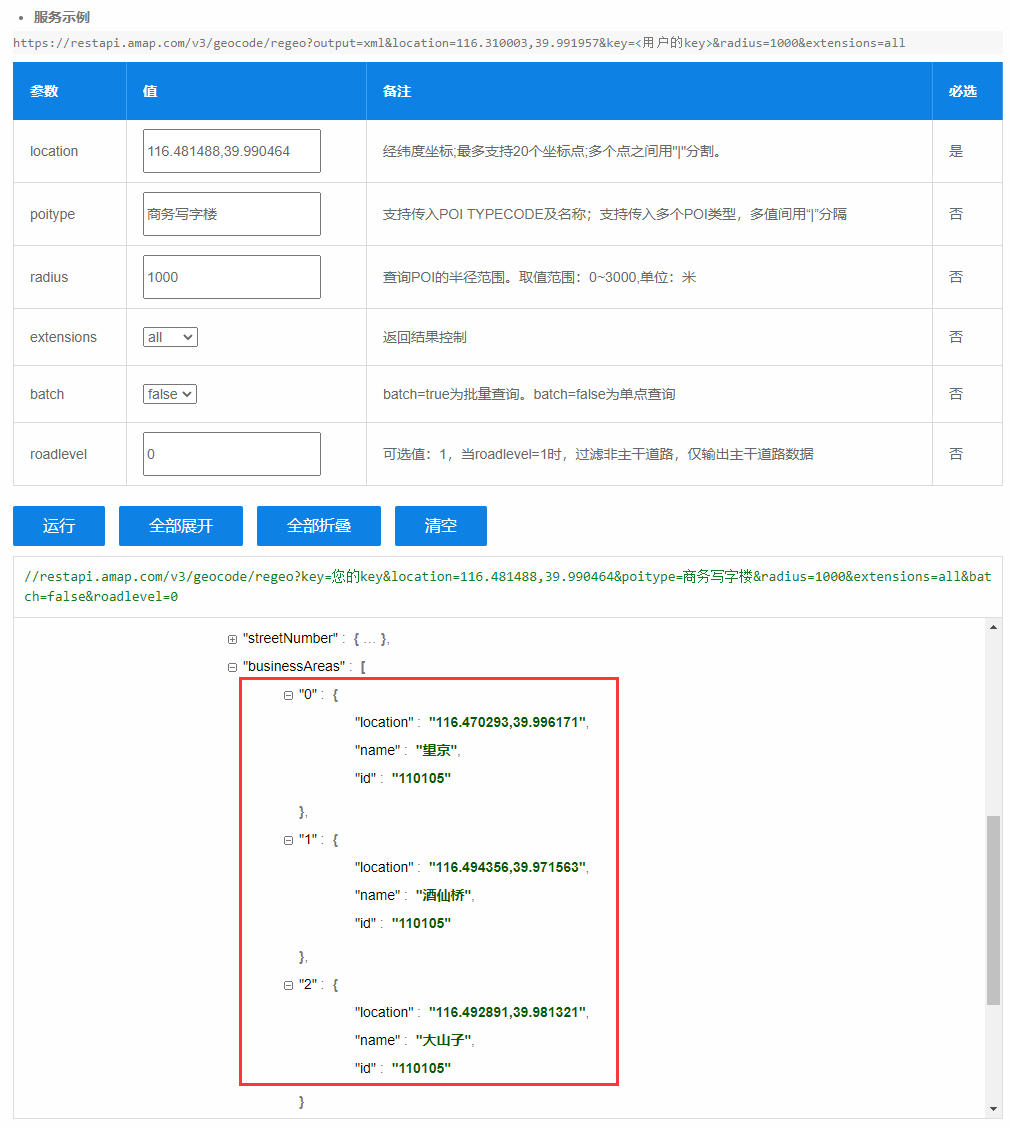Click the 全部折叠 collapse all button
This screenshot has height=1128, width=1010.
[x=318, y=525]
